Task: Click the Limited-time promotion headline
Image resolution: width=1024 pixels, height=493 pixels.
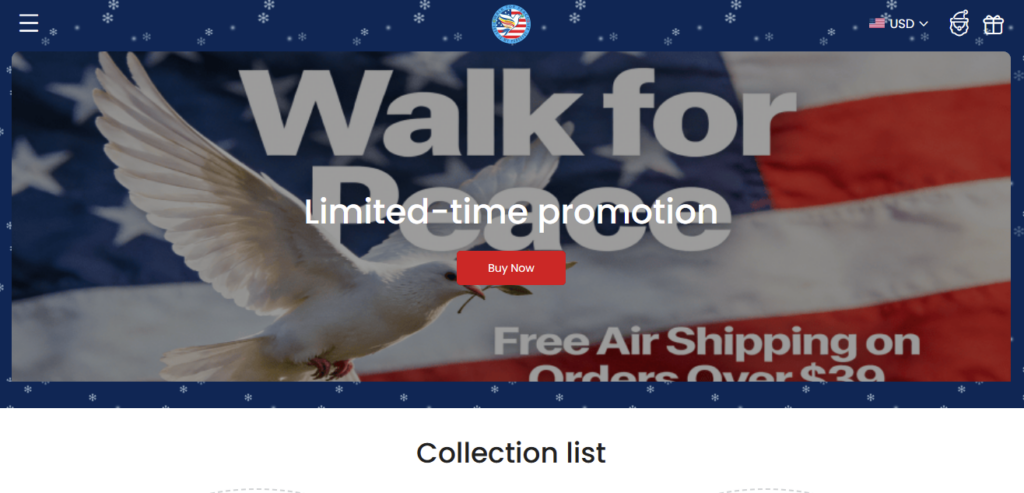Action: 511,212
